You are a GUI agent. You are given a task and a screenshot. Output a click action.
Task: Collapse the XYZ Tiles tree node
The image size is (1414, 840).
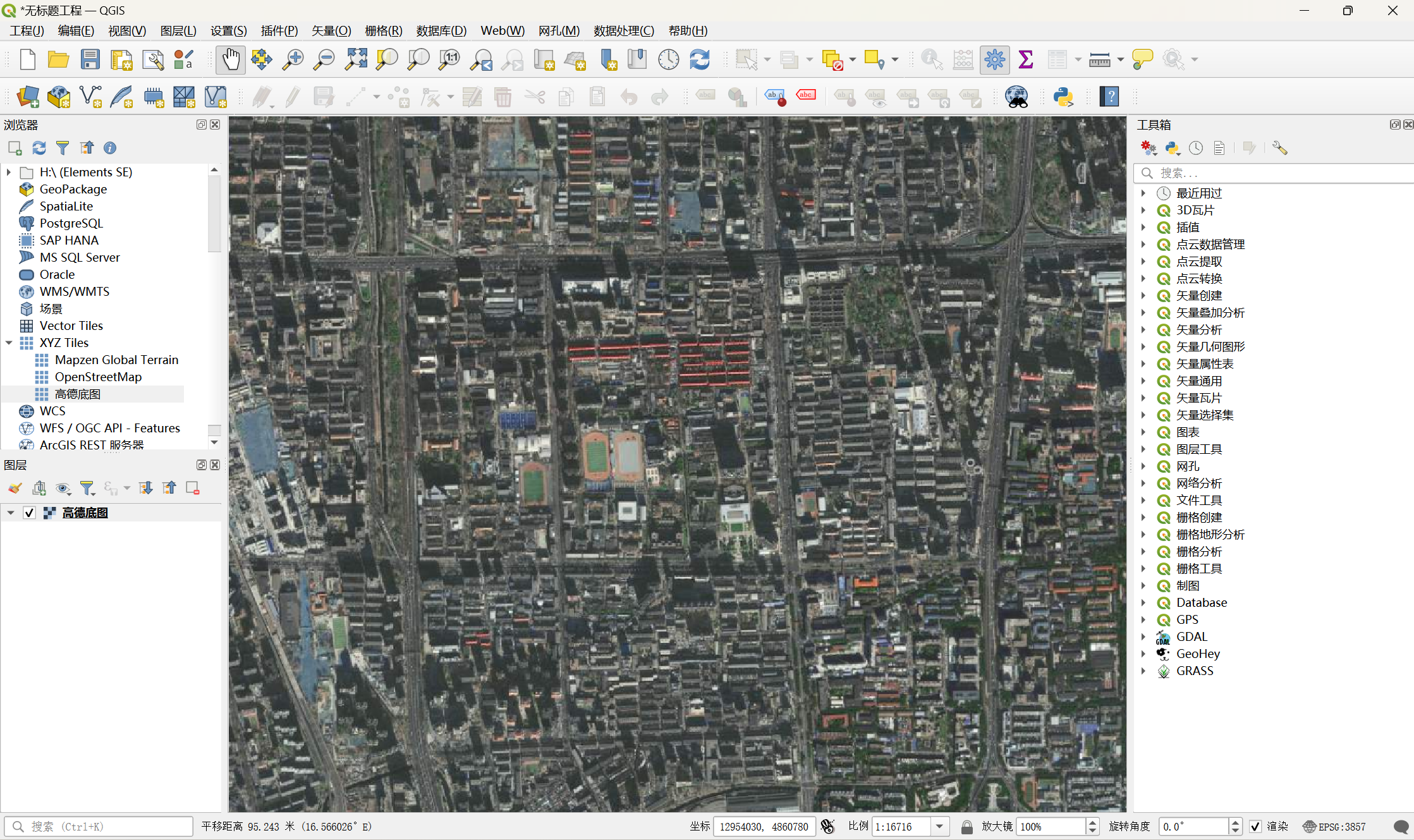(9, 343)
